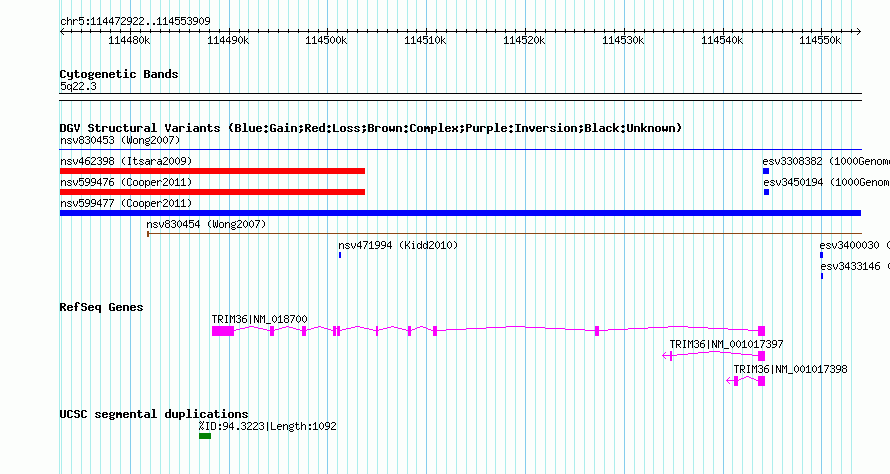Screen dimensions: 890x474
Task: Select the nsv462398 red loss bar
Action: 212,171
